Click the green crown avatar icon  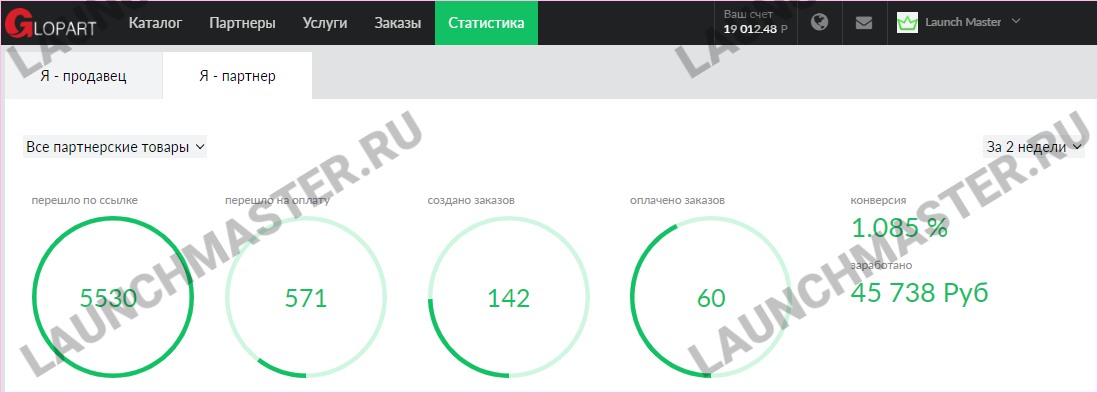(x=908, y=22)
